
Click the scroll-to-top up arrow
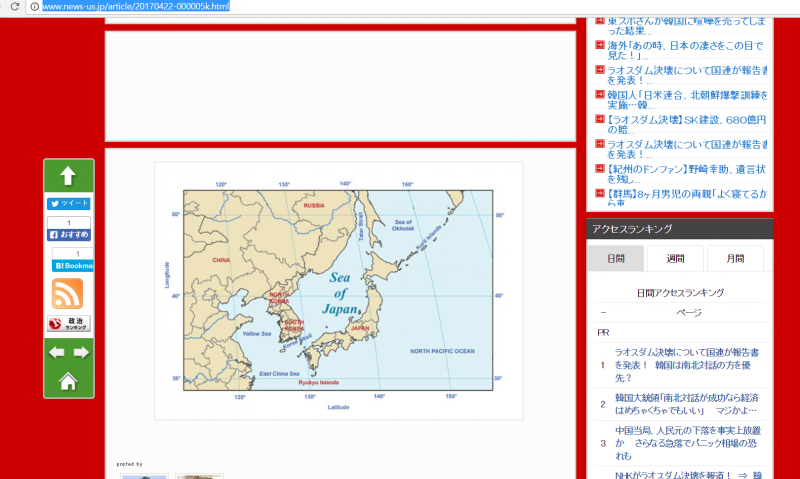(68, 176)
